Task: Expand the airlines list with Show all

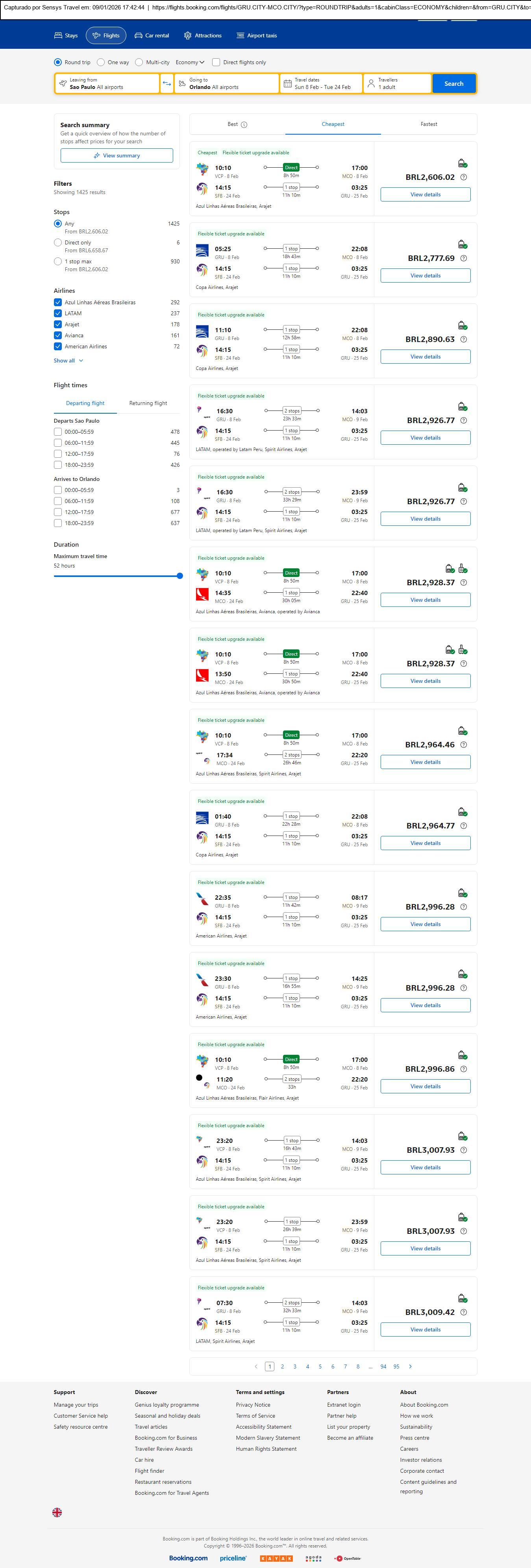Action: 68,361
